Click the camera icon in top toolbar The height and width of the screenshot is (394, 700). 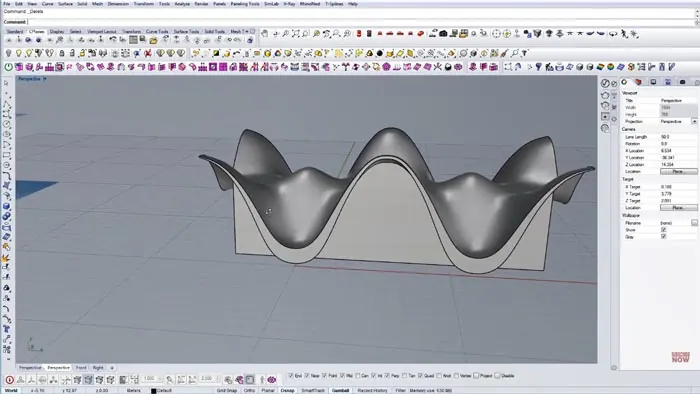point(443,33)
